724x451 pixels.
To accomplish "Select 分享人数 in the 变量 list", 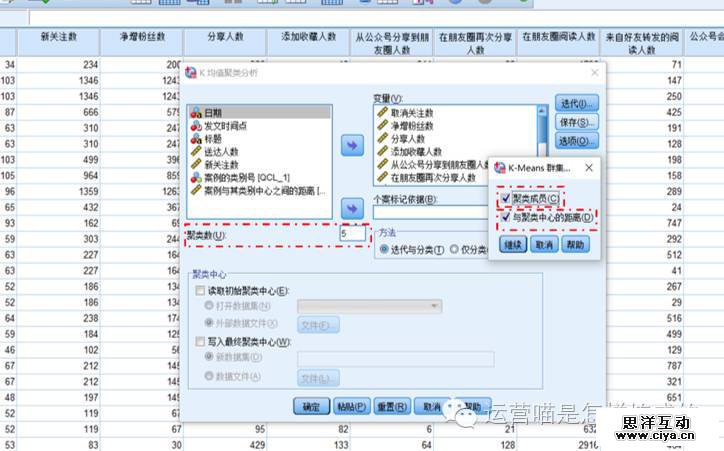I will tap(402, 138).
